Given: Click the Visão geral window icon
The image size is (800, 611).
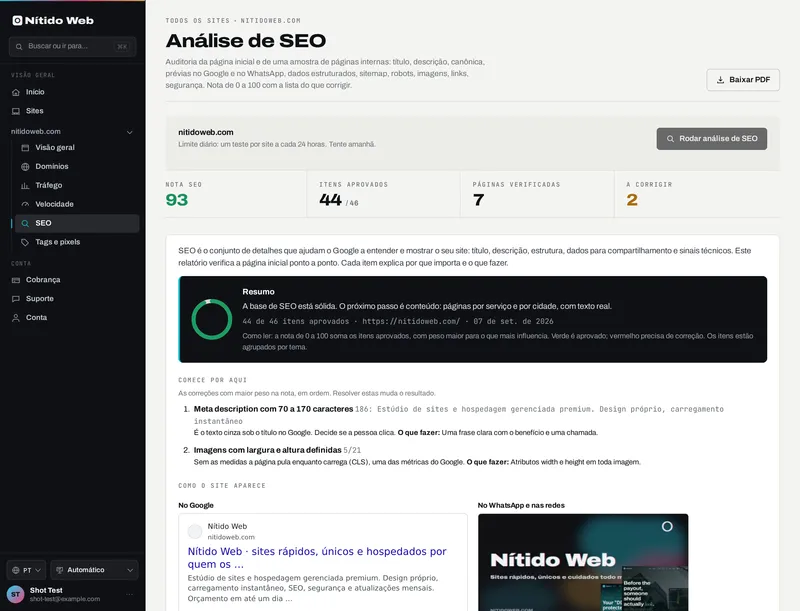Looking at the screenshot, I should 25,148.
